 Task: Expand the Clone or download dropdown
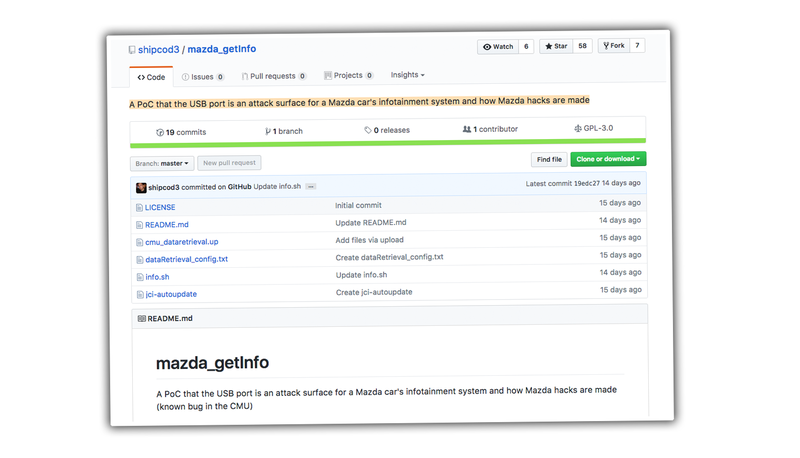[x=608, y=159]
